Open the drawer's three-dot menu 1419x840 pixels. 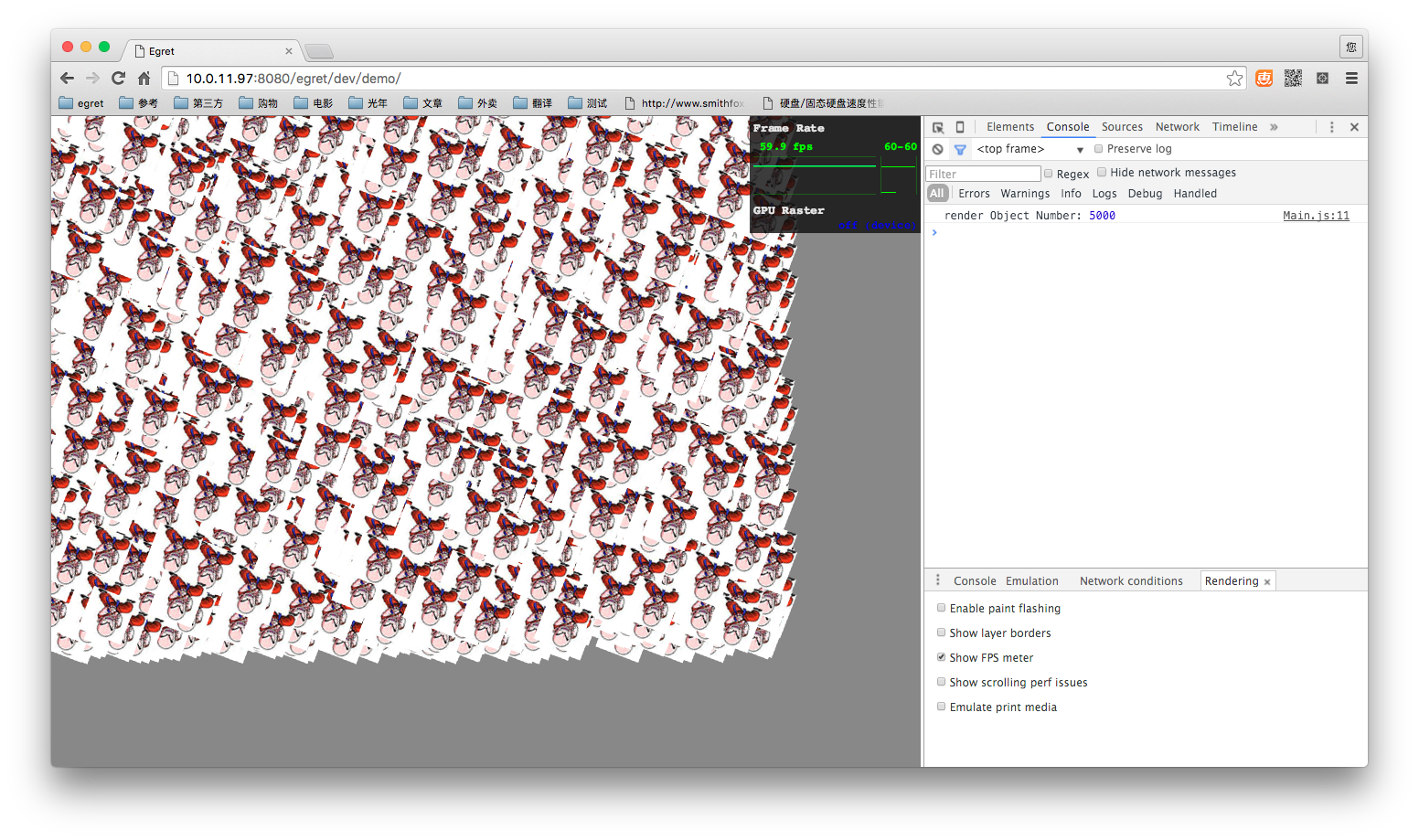click(937, 580)
